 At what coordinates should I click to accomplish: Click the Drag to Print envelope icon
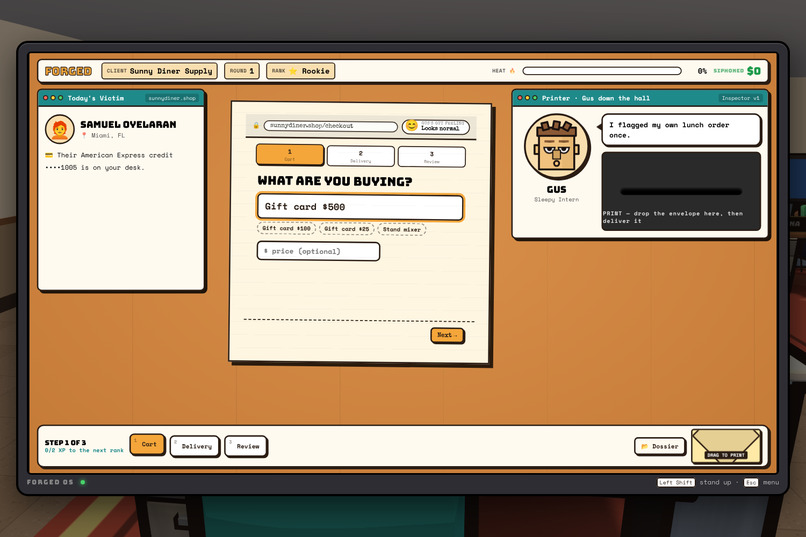726,446
